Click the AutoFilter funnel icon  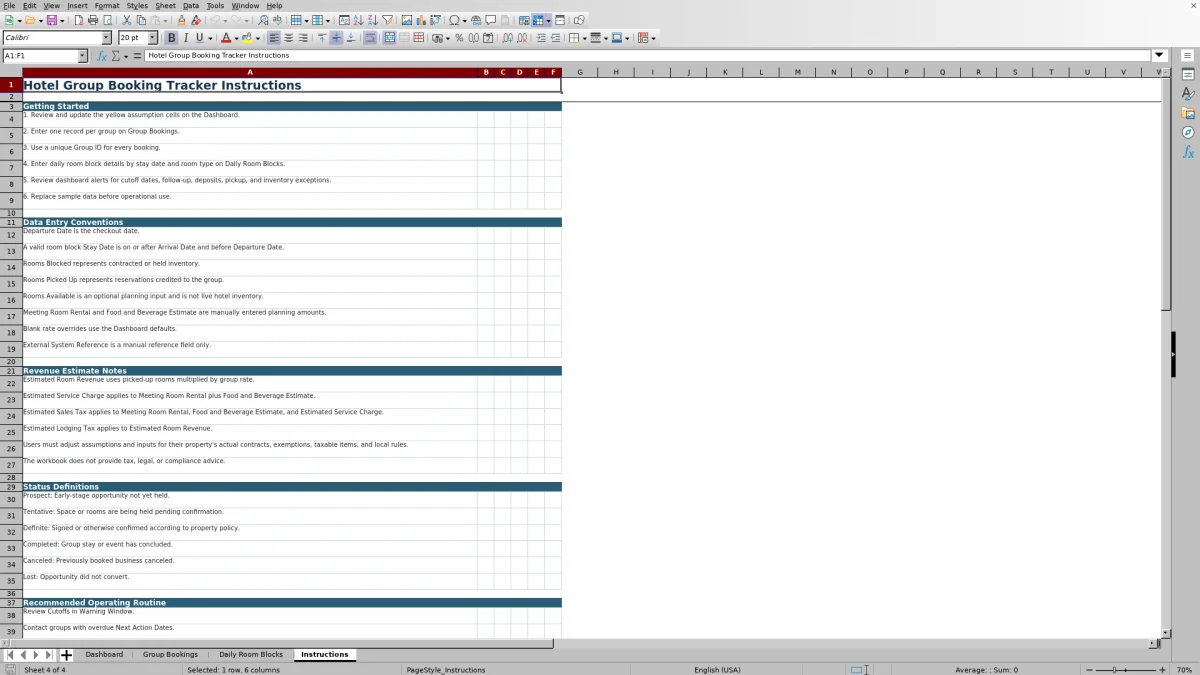(x=387, y=20)
